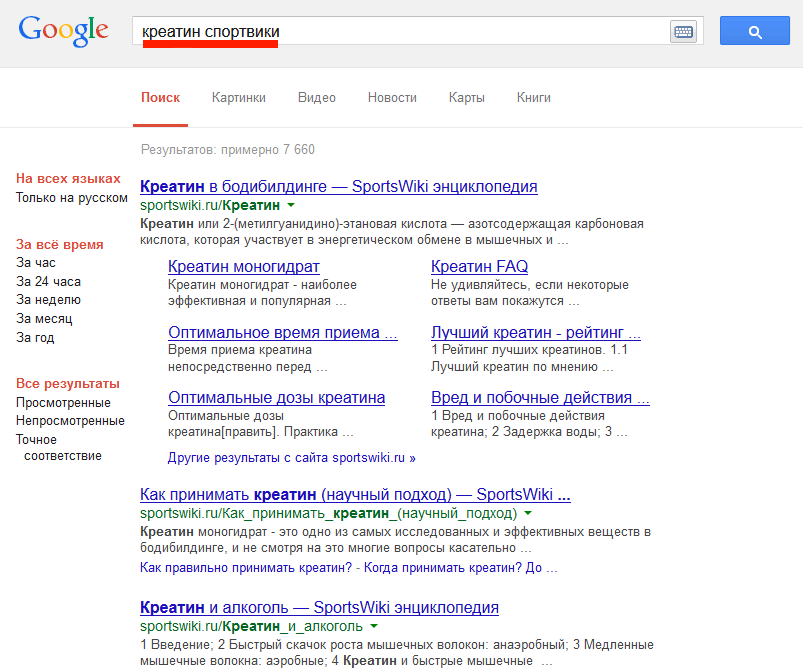This screenshot has height=672, width=803.
Task: Choose the За неделю time filter
Action: [49, 300]
